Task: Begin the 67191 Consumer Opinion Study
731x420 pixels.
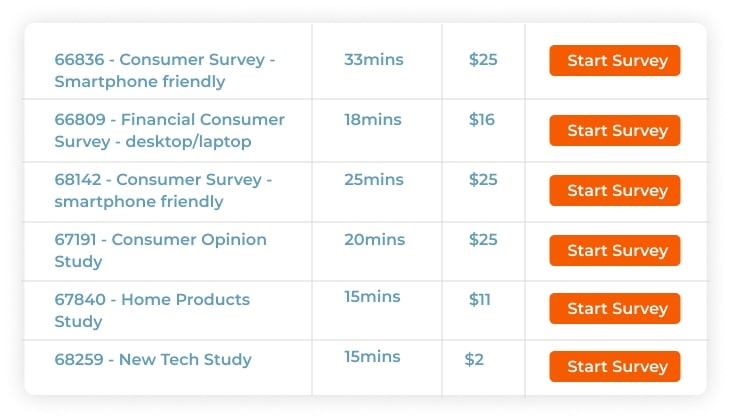Action: (614, 251)
